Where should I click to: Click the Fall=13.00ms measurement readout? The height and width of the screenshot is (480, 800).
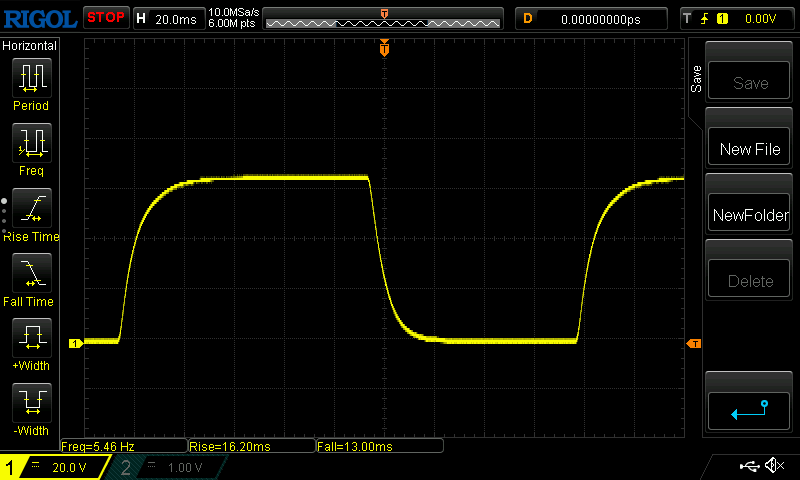(380, 446)
